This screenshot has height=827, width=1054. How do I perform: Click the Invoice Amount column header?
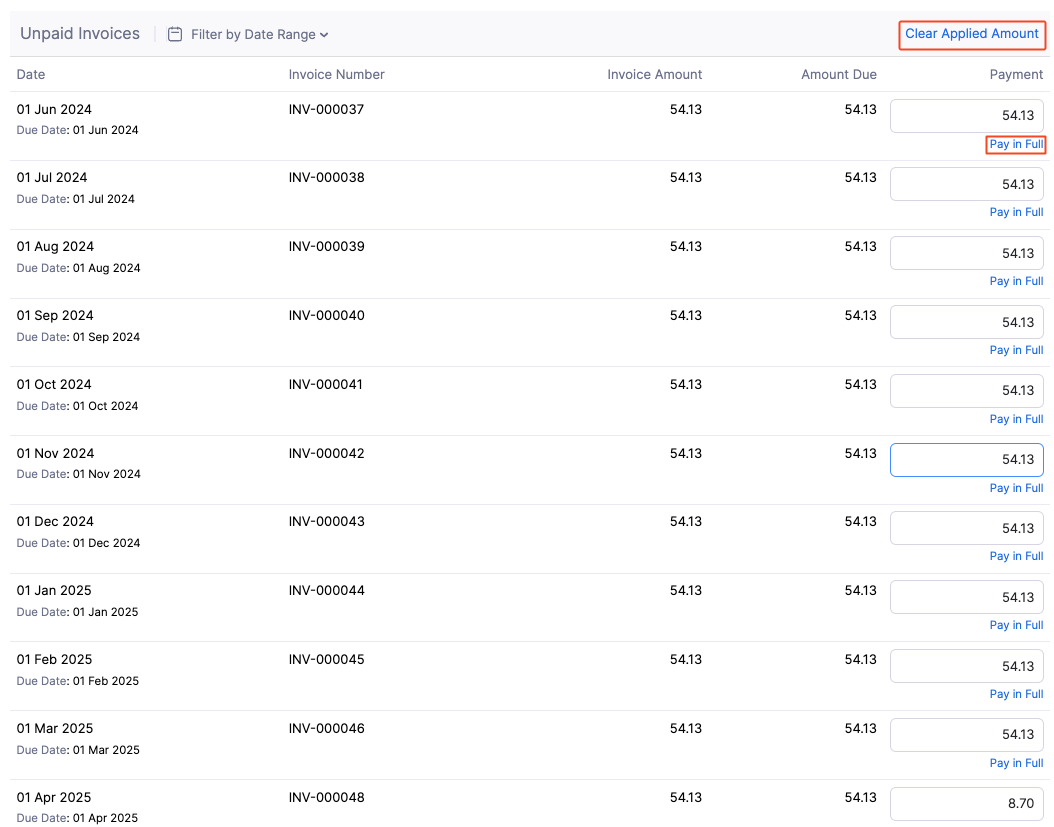point(655,74)
